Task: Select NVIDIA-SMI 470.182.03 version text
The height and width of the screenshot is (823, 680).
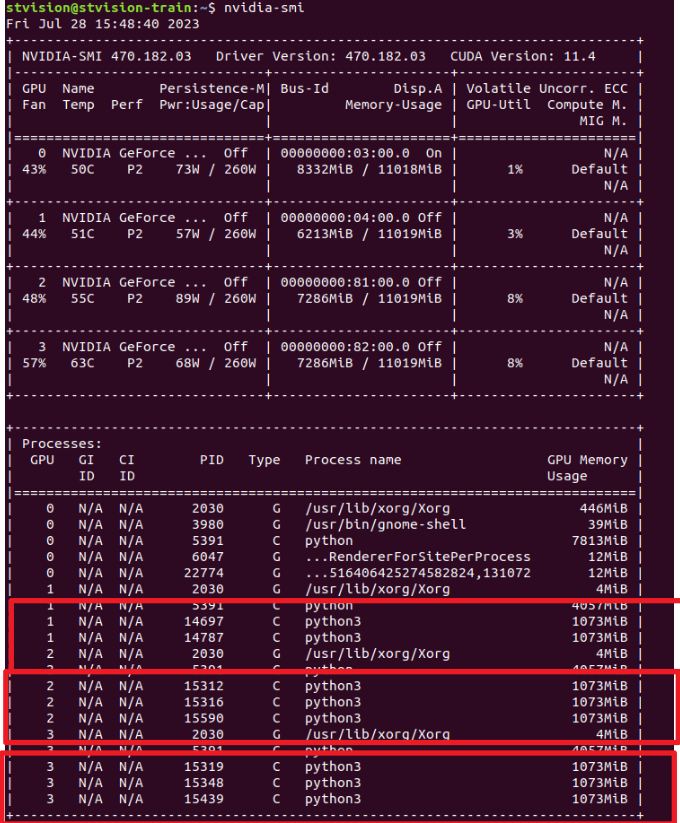Action: point(107,56)
